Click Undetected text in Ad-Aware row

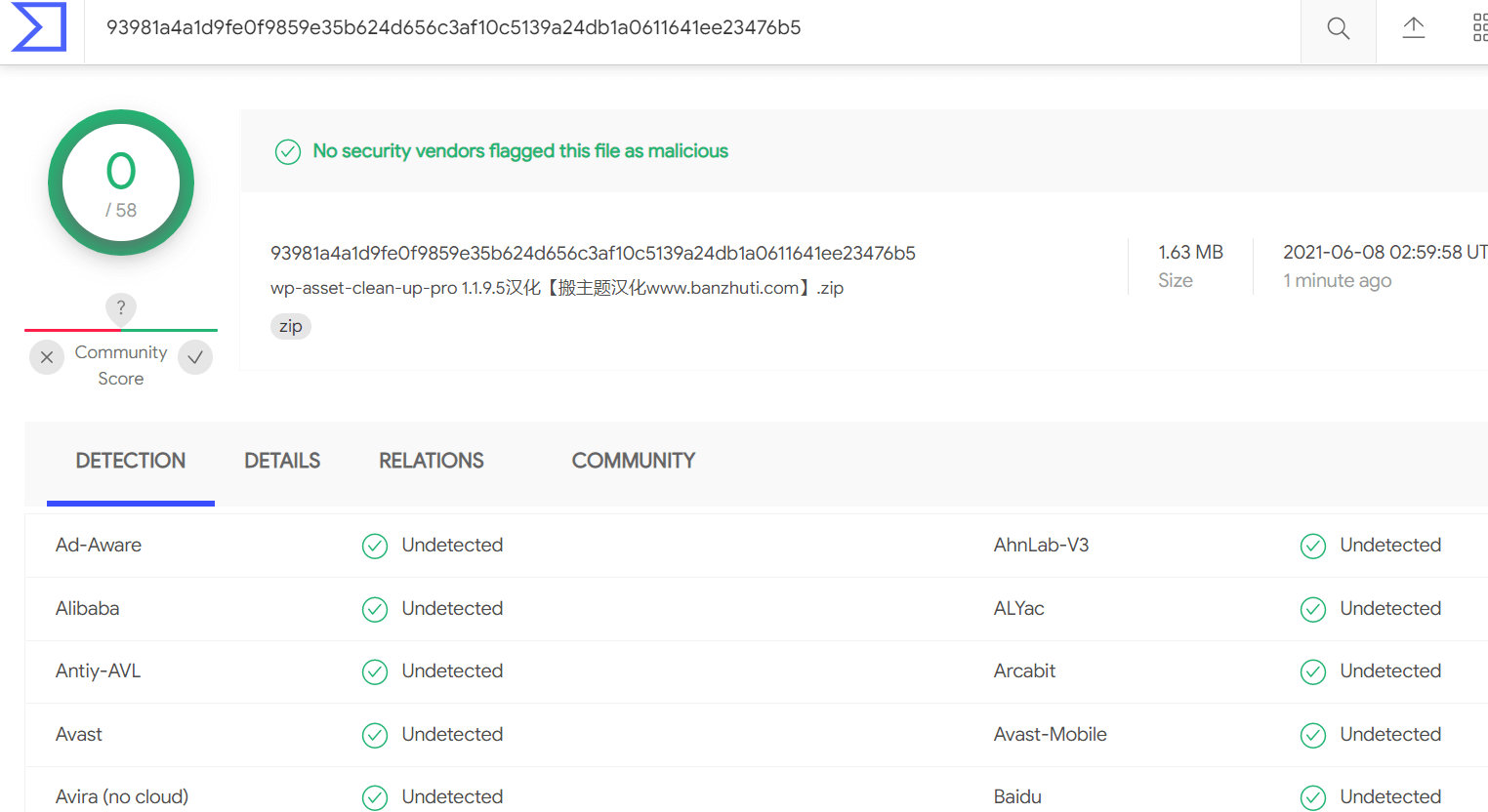tap(452, 545)
